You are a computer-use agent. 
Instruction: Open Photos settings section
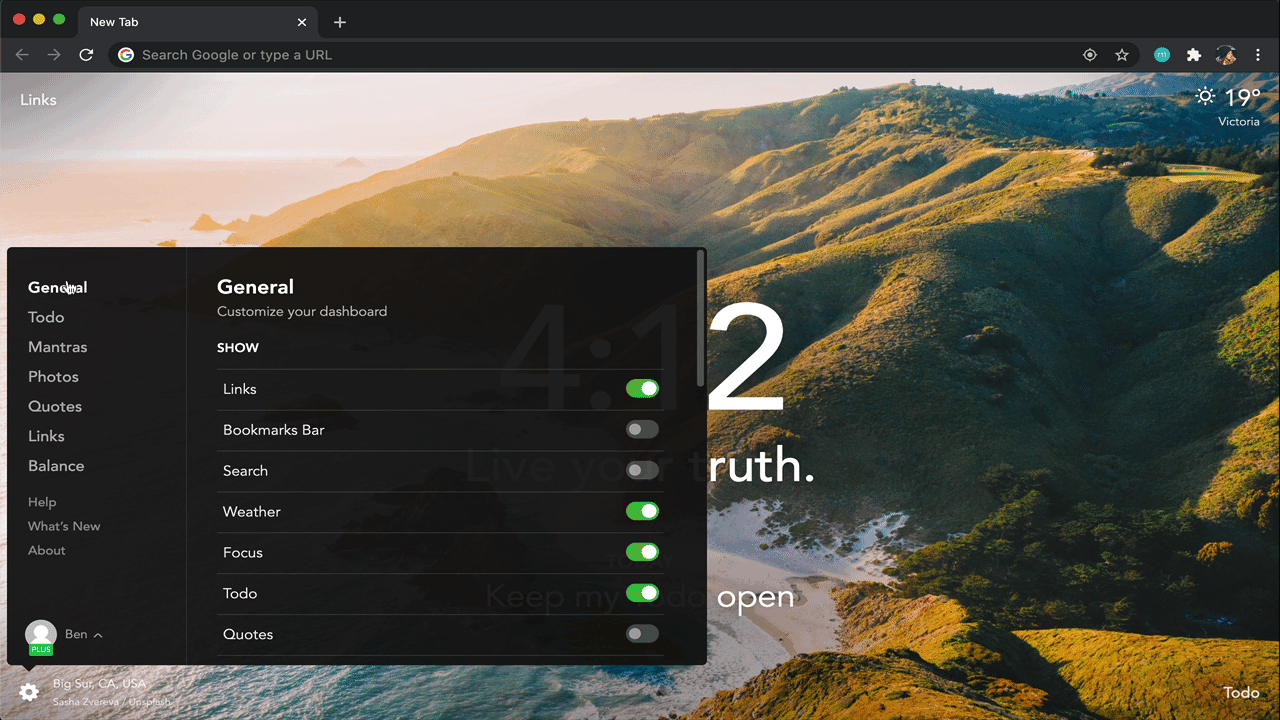[53, 377]
